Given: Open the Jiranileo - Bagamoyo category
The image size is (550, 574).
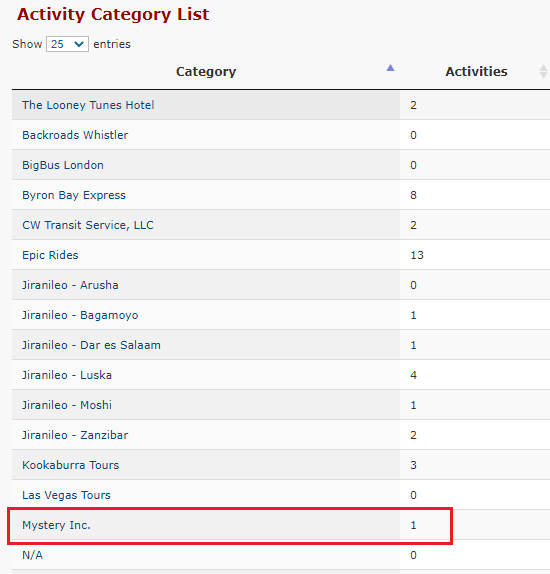Looking at the screenshot, I should pos(80,315).
